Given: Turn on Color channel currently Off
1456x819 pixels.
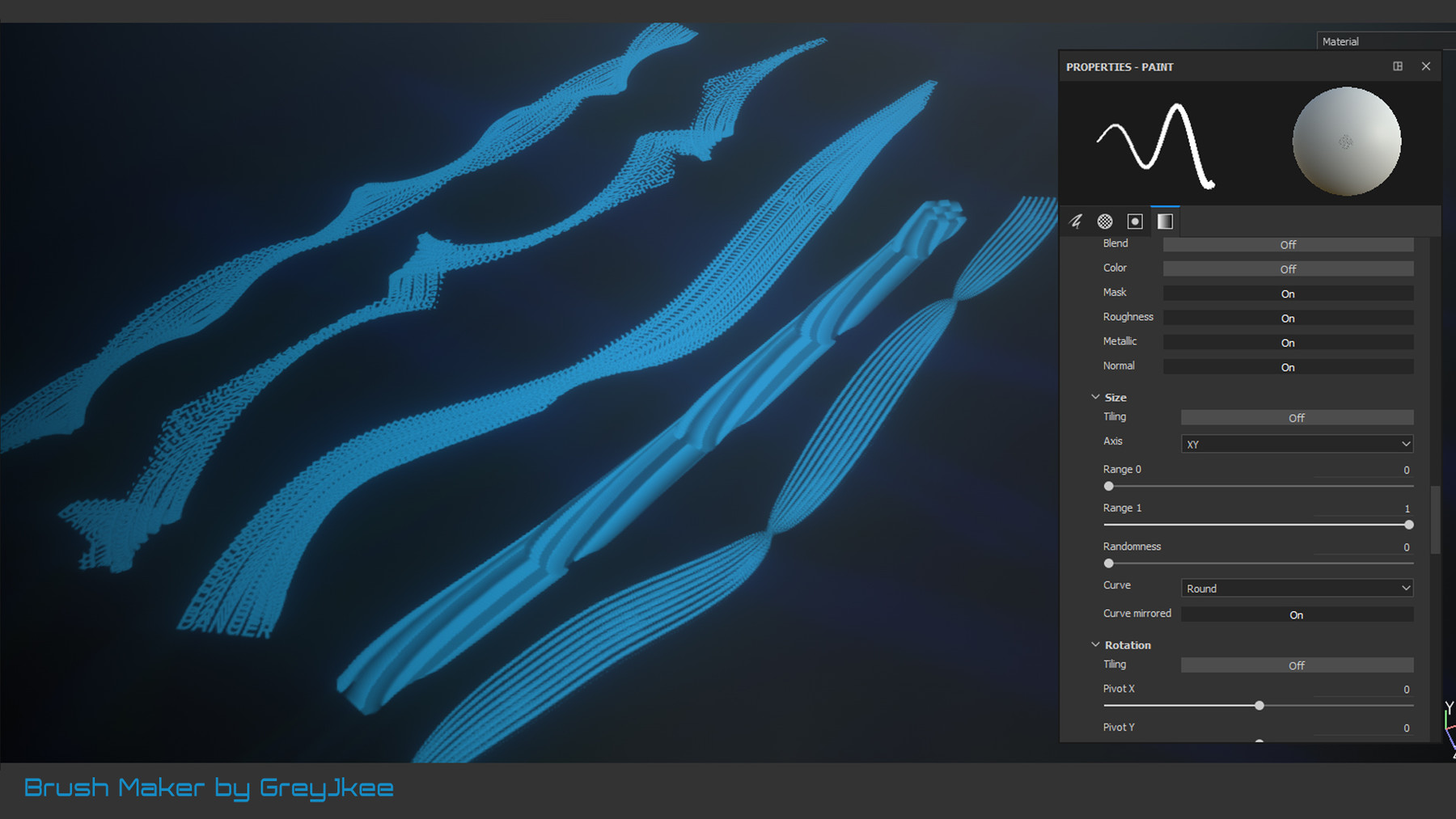Looking at the screenshot, I should (x=1288, y=268).
